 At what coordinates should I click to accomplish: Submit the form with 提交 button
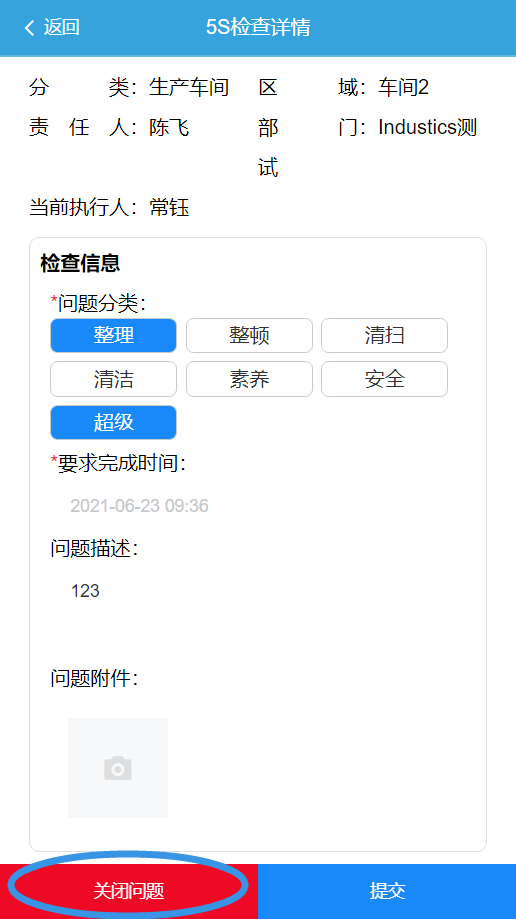387,891
